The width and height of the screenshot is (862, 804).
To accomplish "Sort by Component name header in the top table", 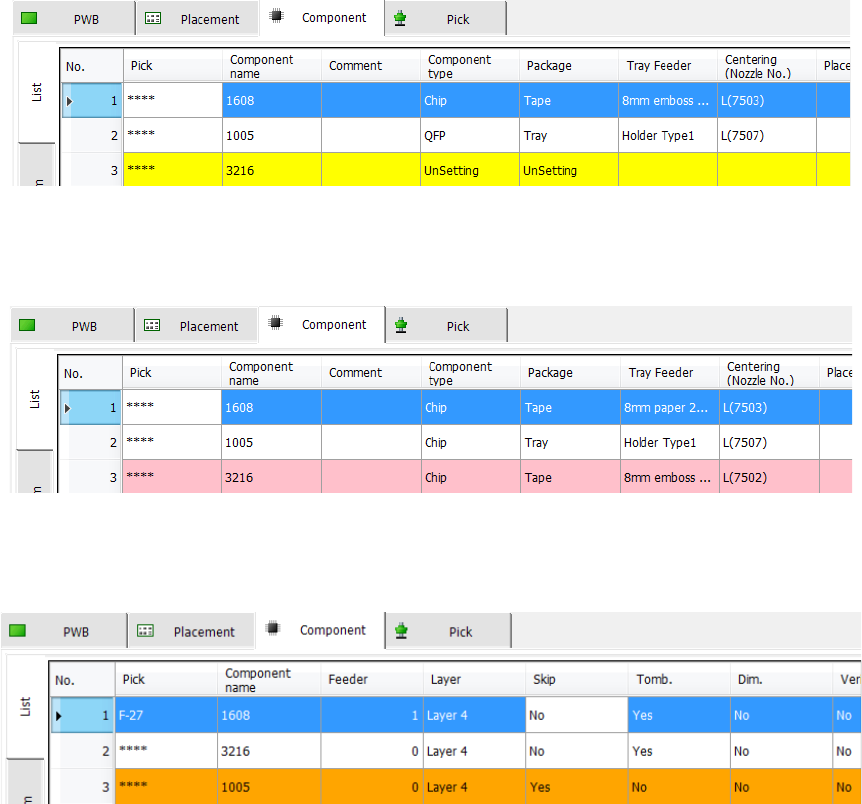I will click(272, 66).
